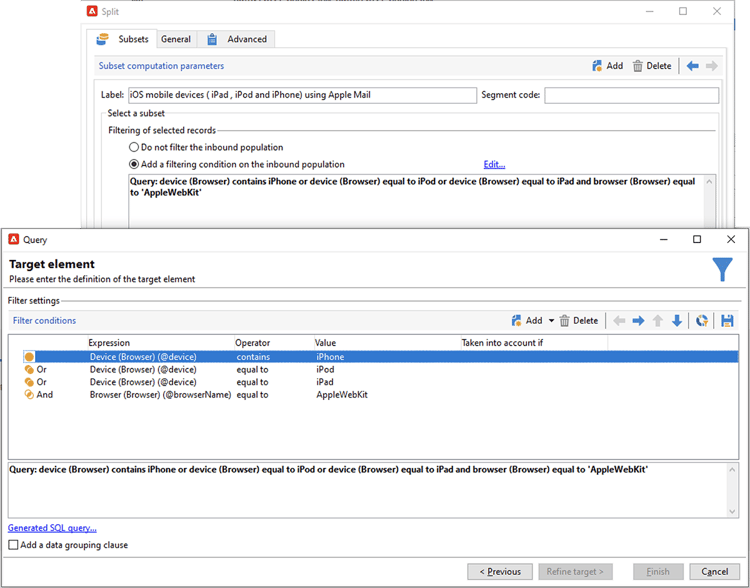
Task: Click the grey left arrow in filter toolbar
Action: [x=619, y=321]
